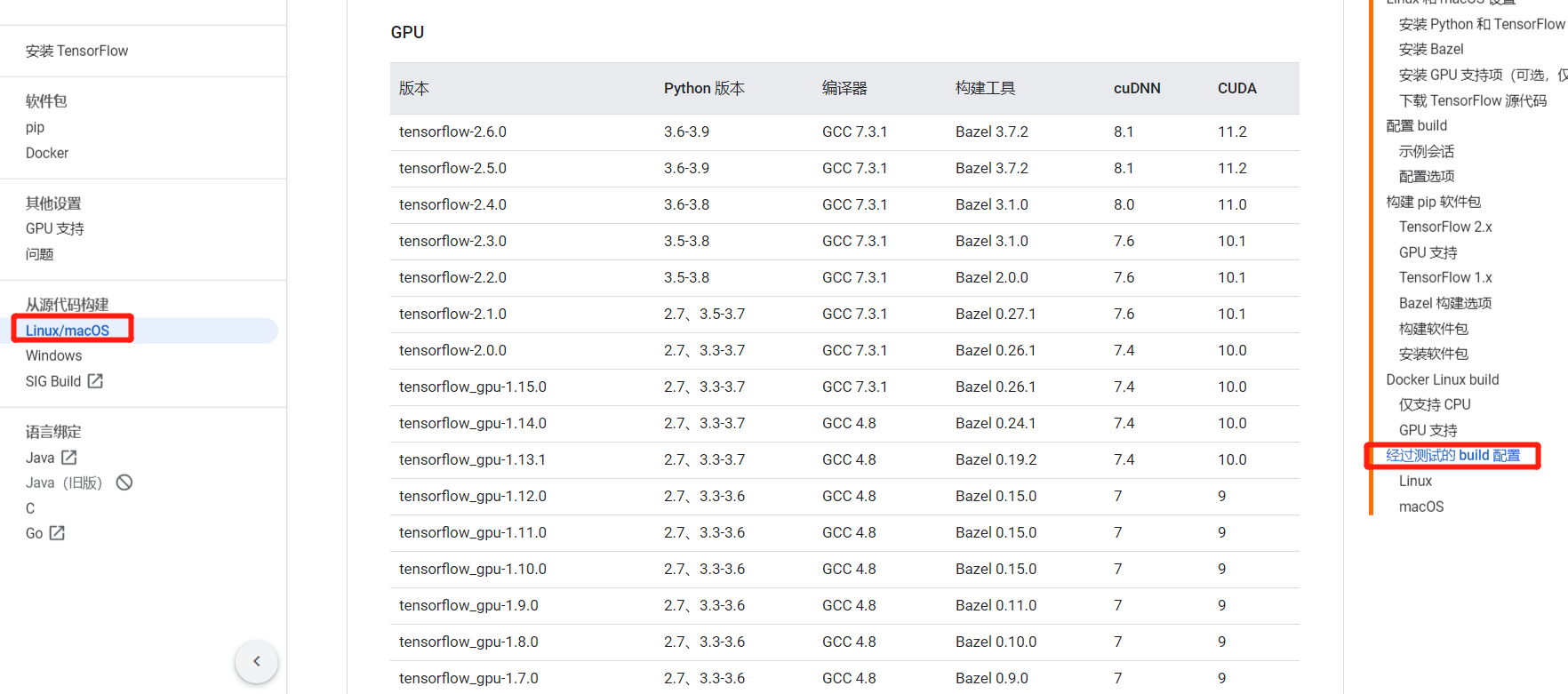Jump to 经过测试的 build 配置 section
Screen dimensions: 1568x694
1453,455
